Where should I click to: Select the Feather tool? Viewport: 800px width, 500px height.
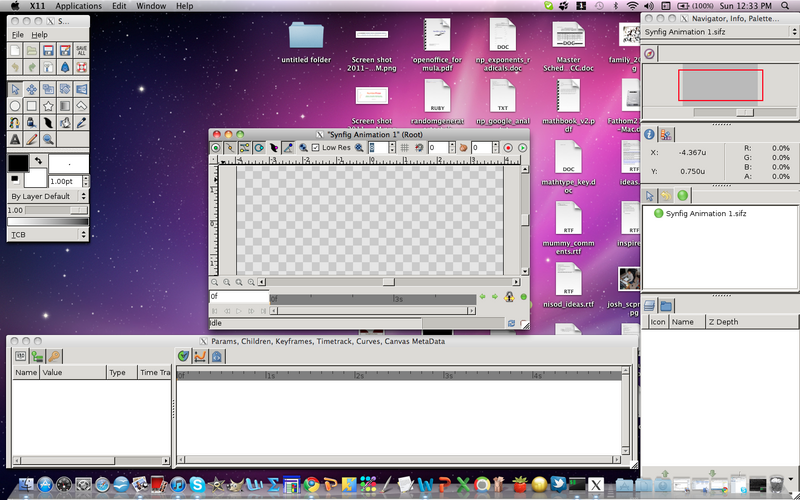tap(48, 122)
